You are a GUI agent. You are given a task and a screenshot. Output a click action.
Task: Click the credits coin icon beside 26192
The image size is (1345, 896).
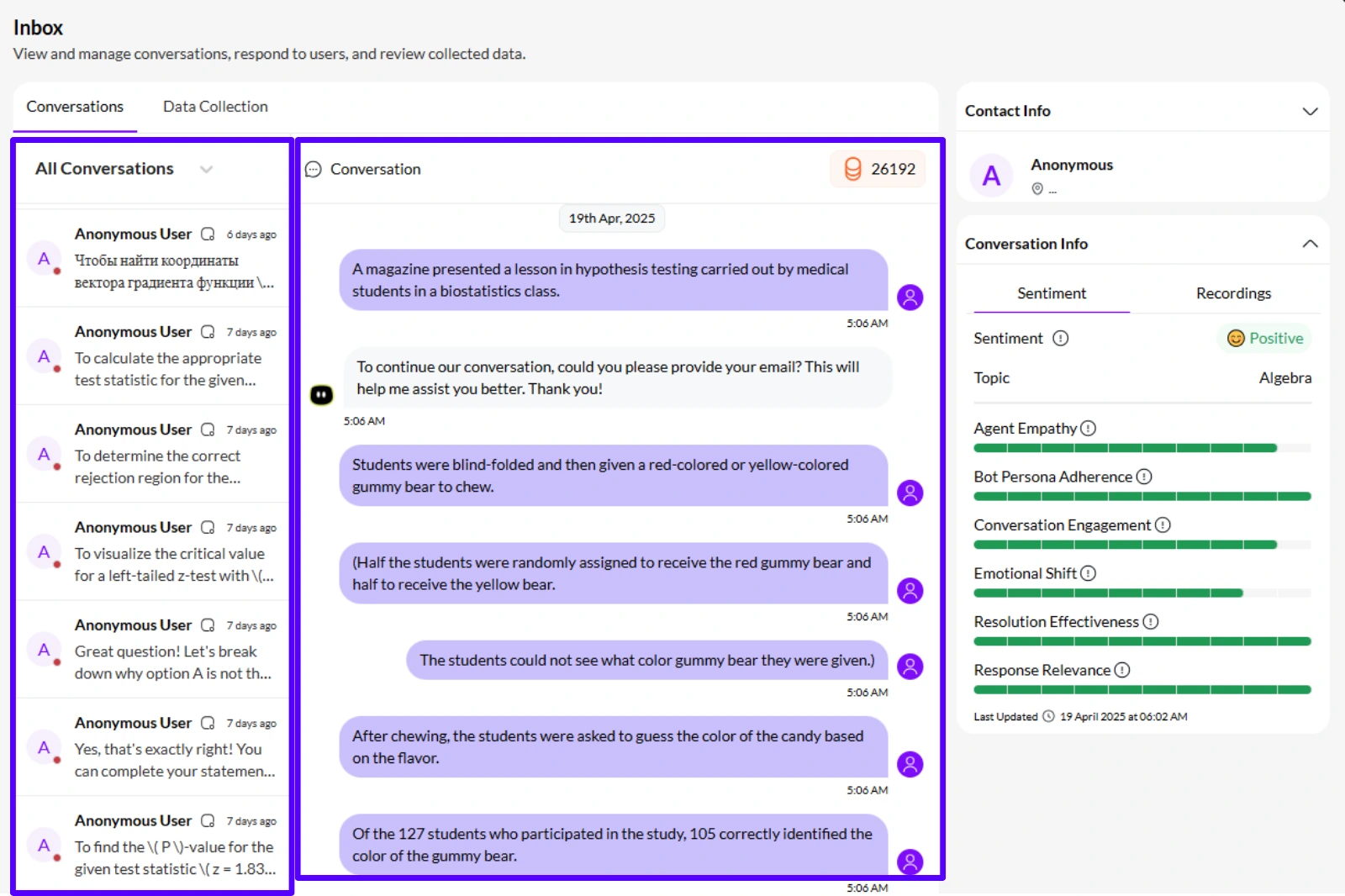click(852, 169)
